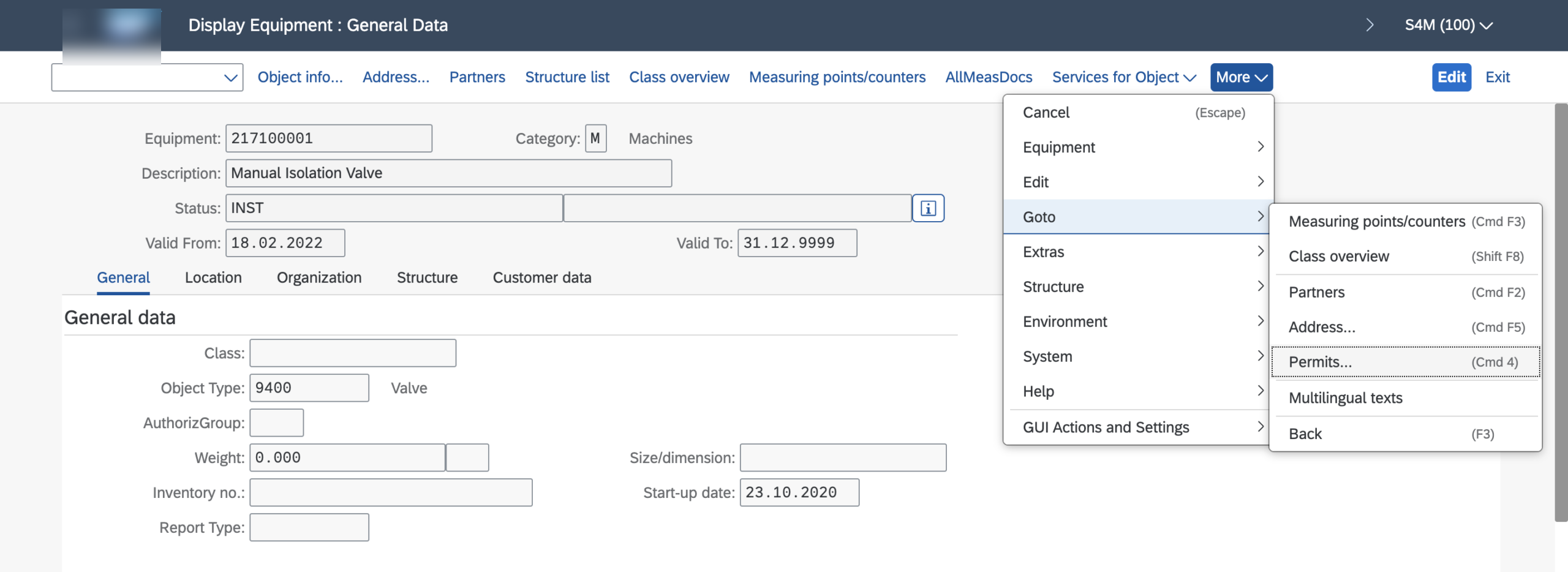Click the Weight value field

click(x=347, y=458)
